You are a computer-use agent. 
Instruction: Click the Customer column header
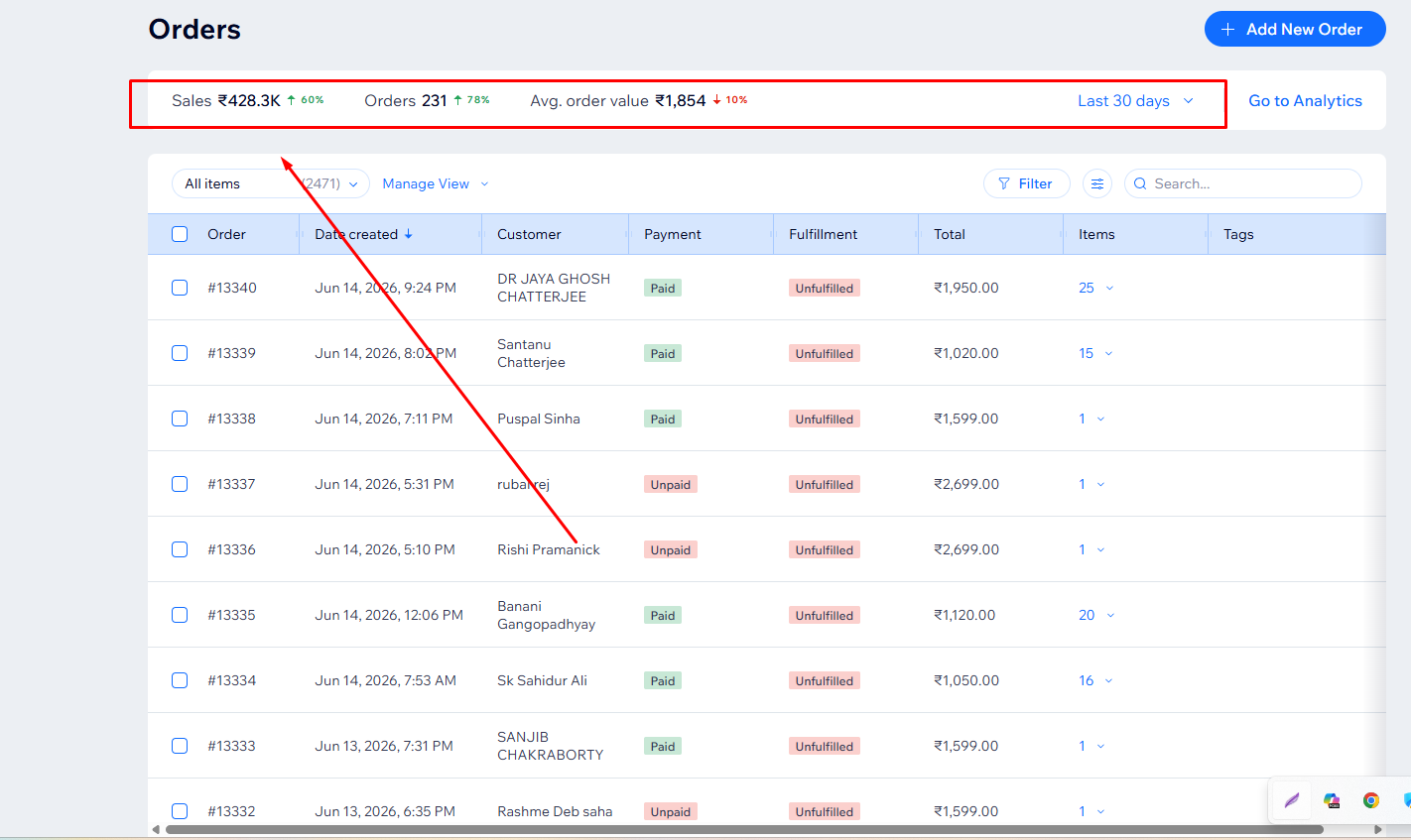(x=529, y=234)
